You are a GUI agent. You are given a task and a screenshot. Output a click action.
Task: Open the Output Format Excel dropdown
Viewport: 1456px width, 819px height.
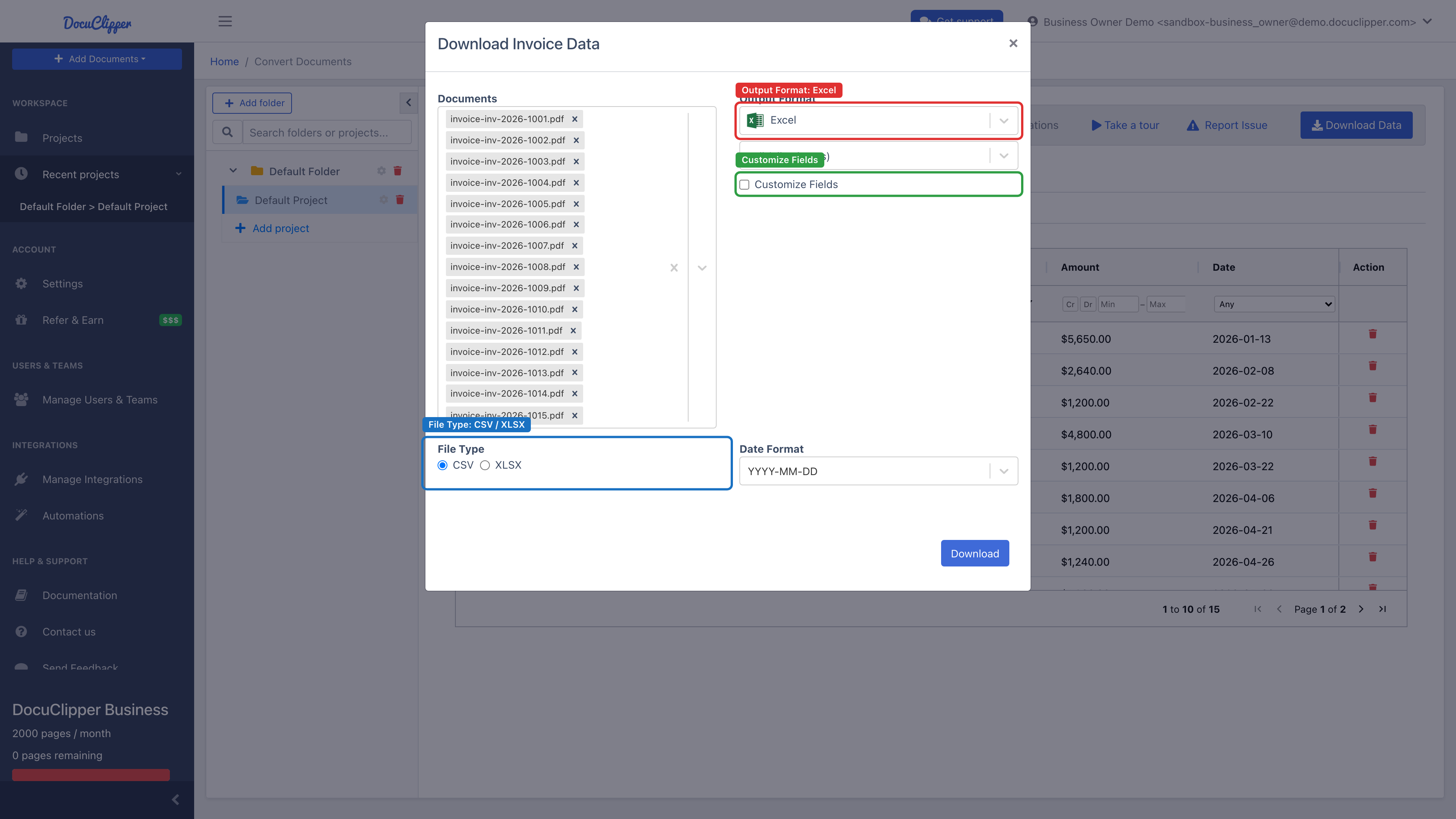pos(879,121)
